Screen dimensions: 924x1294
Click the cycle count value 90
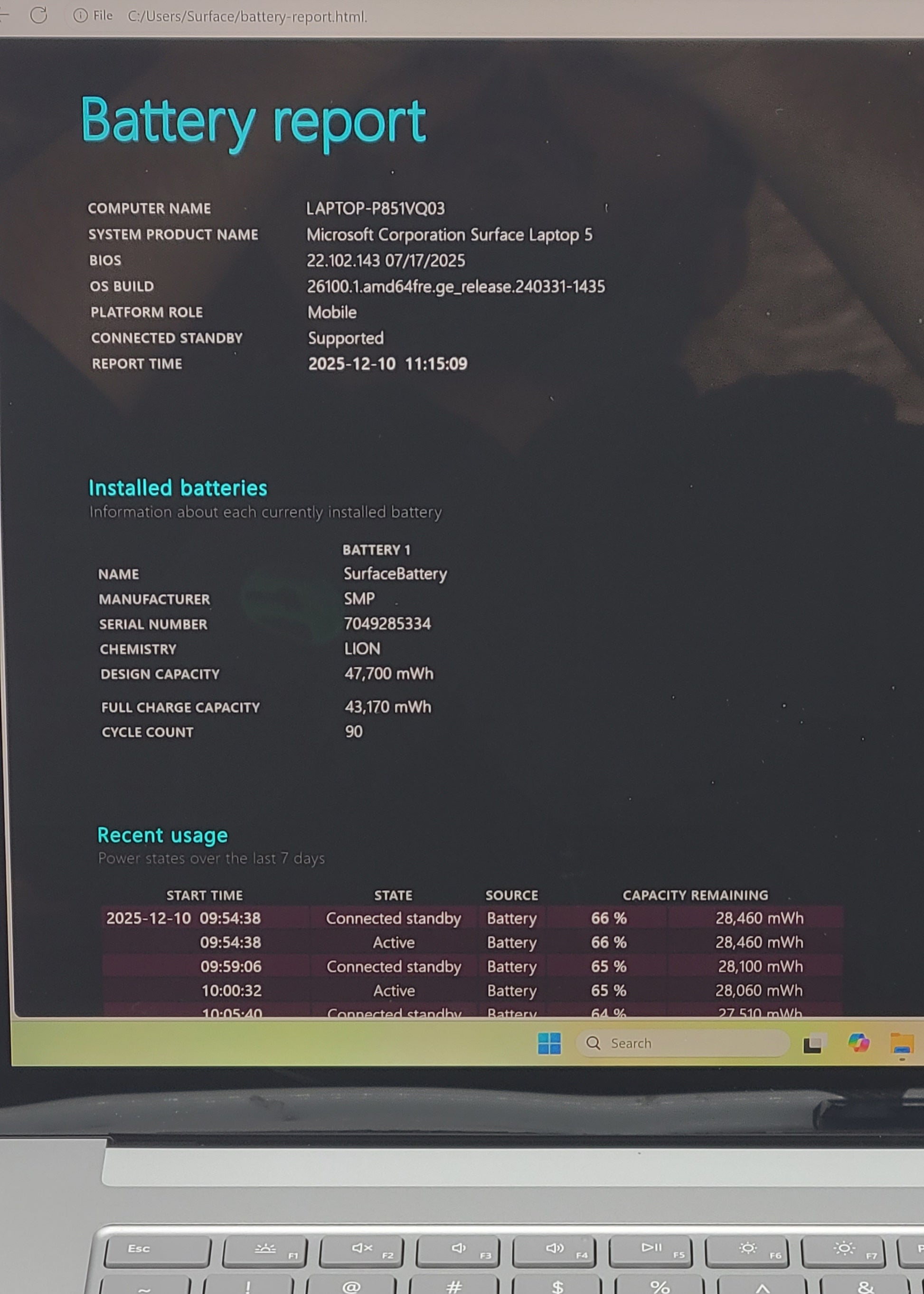tap(353, 732)
